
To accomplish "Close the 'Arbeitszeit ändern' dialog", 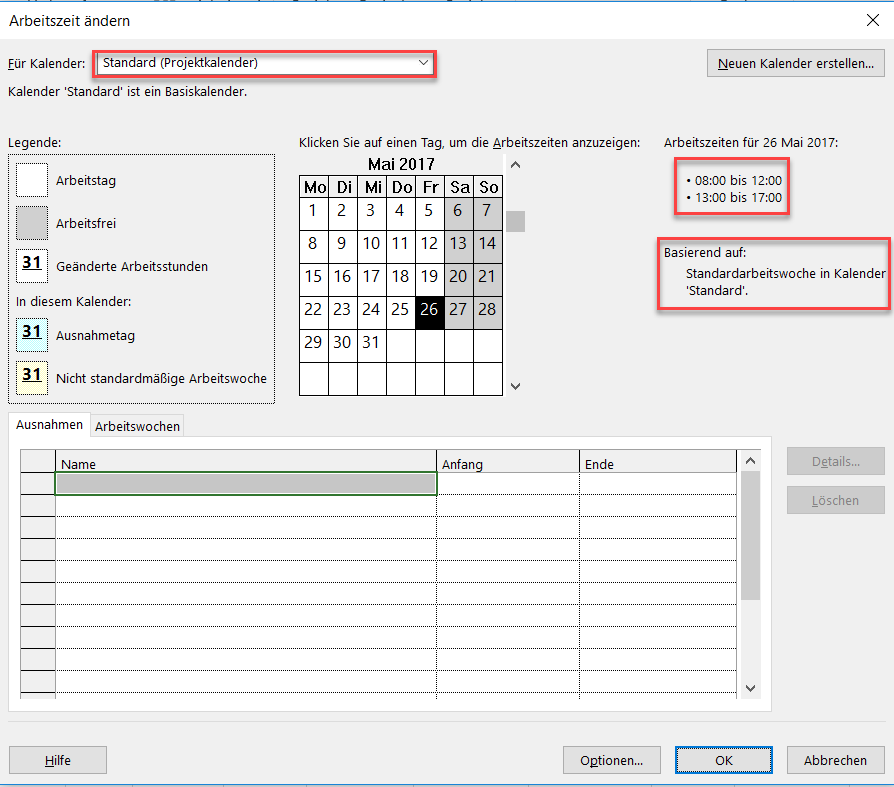I will pos(869,20).
